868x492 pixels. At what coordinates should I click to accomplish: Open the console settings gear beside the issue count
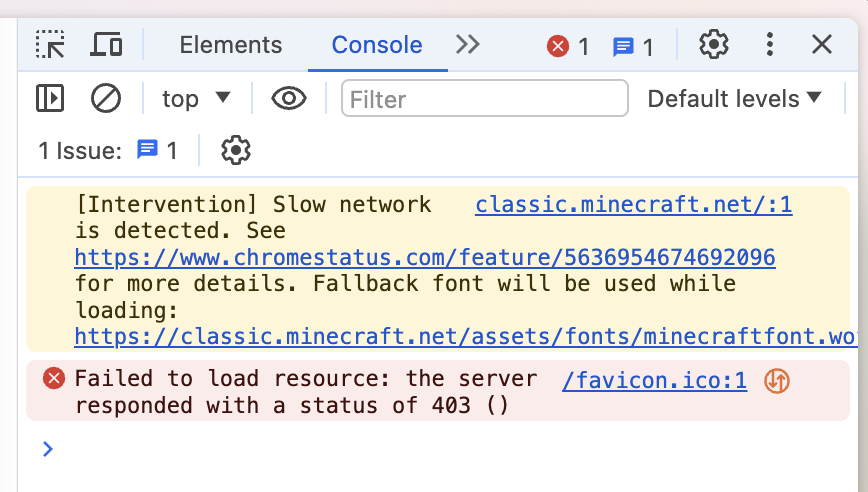235,151
